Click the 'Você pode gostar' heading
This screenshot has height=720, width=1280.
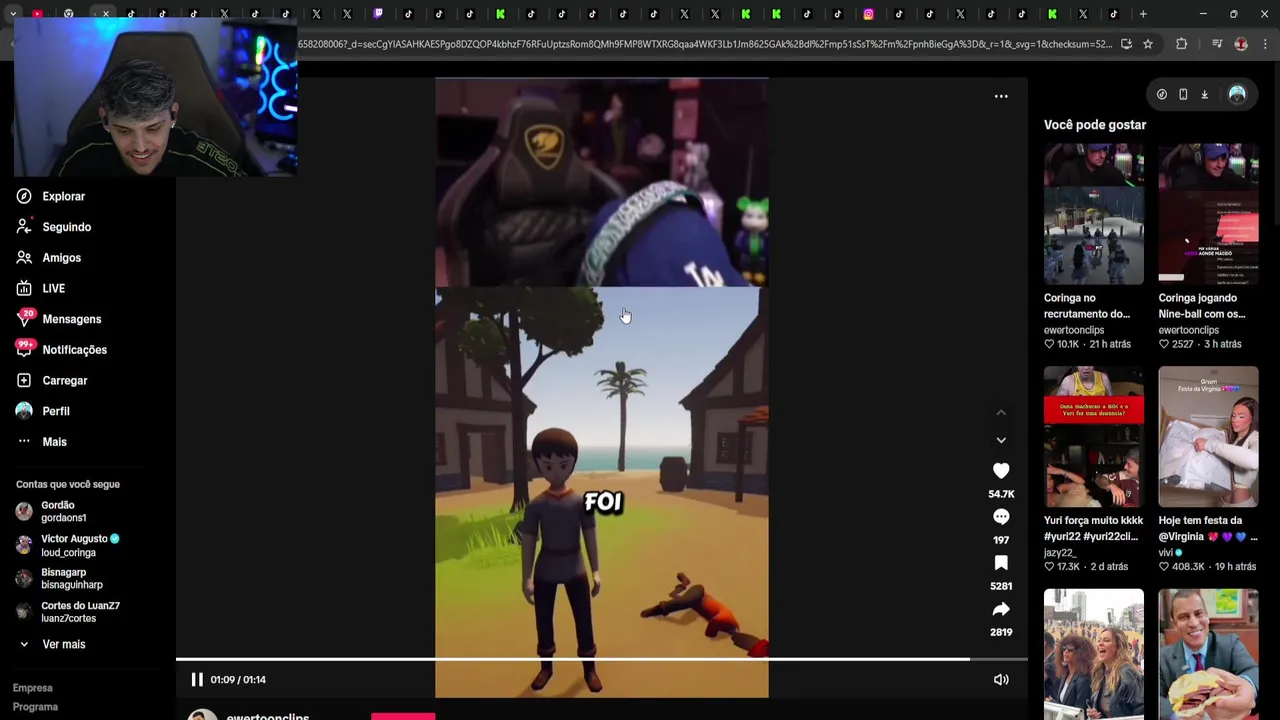pyautogui.click(x=1095, y=125)
